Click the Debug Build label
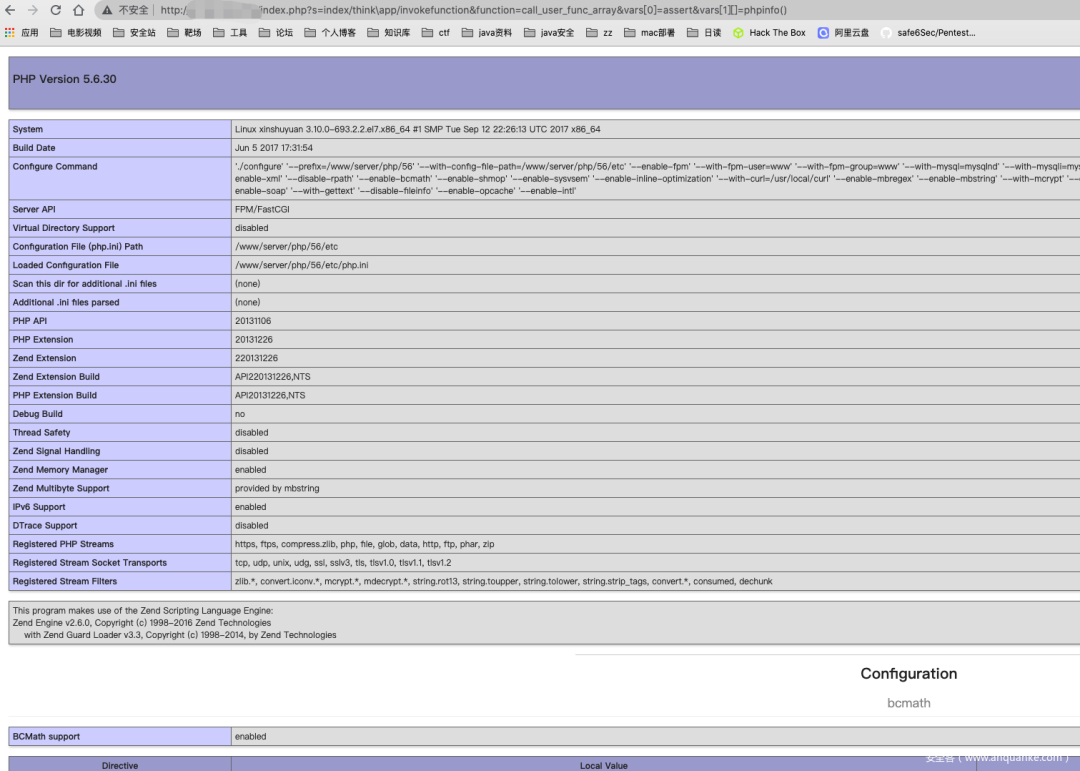The height and width of the screenshot is (771, 1080). (x=37, y=414)
